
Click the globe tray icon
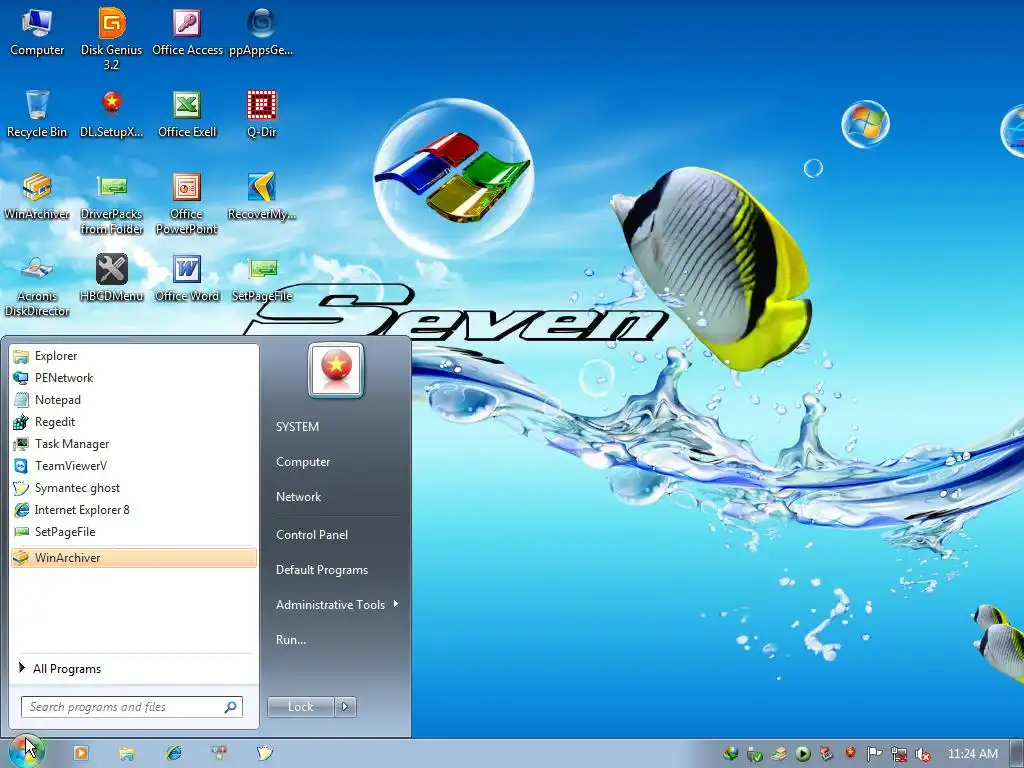click(731, 754)
